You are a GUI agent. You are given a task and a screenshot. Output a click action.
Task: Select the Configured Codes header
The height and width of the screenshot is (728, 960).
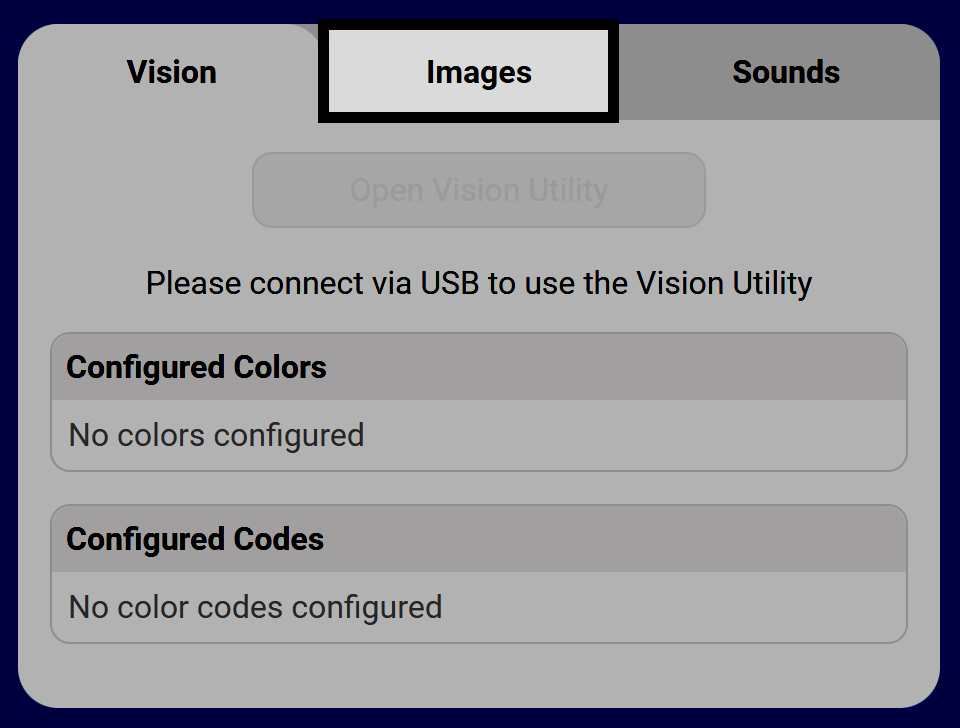point(478,539)
